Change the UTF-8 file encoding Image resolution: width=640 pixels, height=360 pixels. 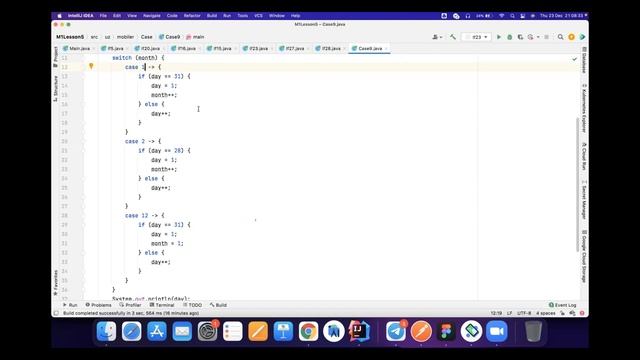pyautogui.click(x=524, y=313)
